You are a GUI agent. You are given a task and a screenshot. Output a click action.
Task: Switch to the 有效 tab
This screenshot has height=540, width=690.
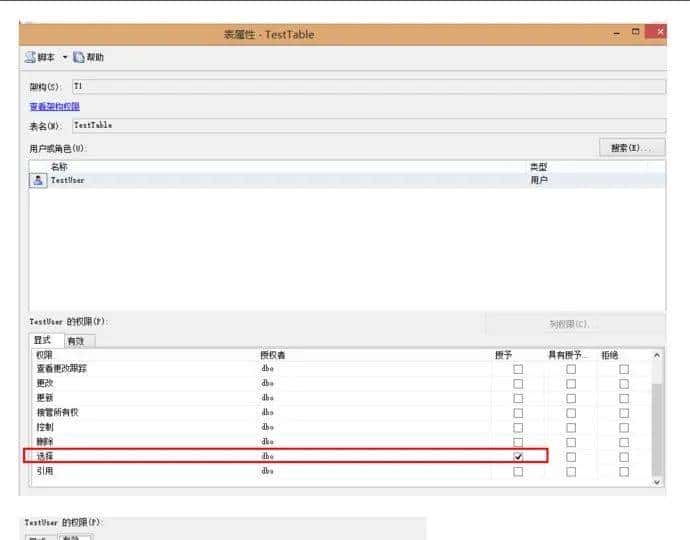pos(80,341)
